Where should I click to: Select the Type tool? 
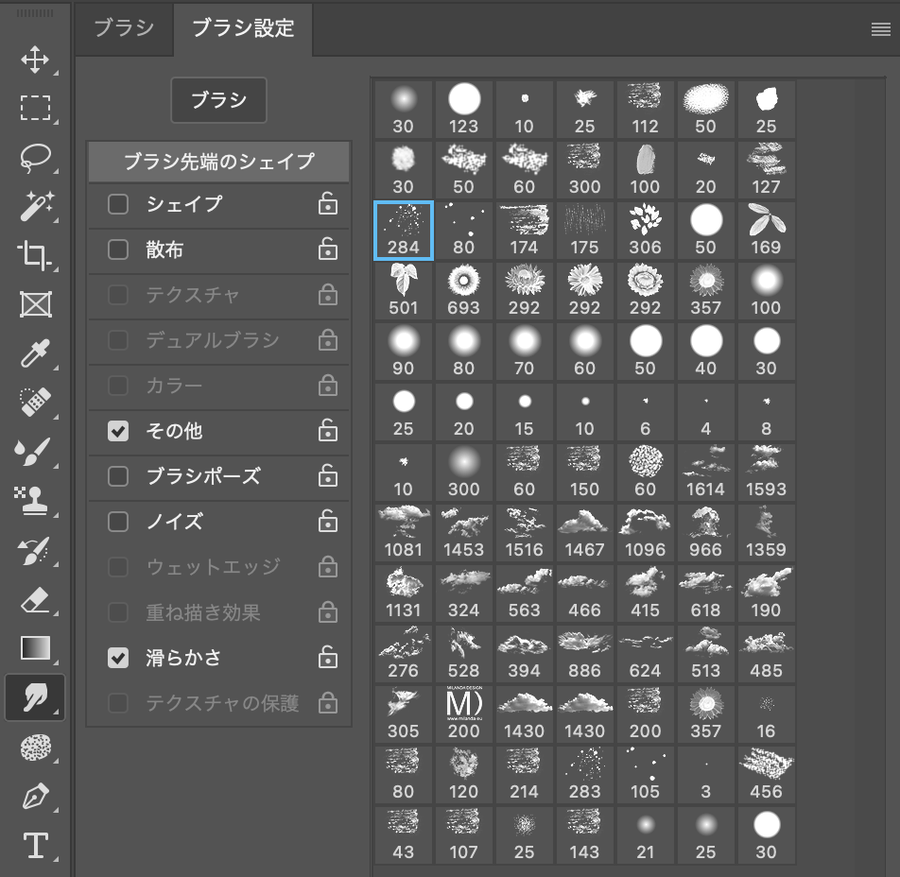coord(35,845)
